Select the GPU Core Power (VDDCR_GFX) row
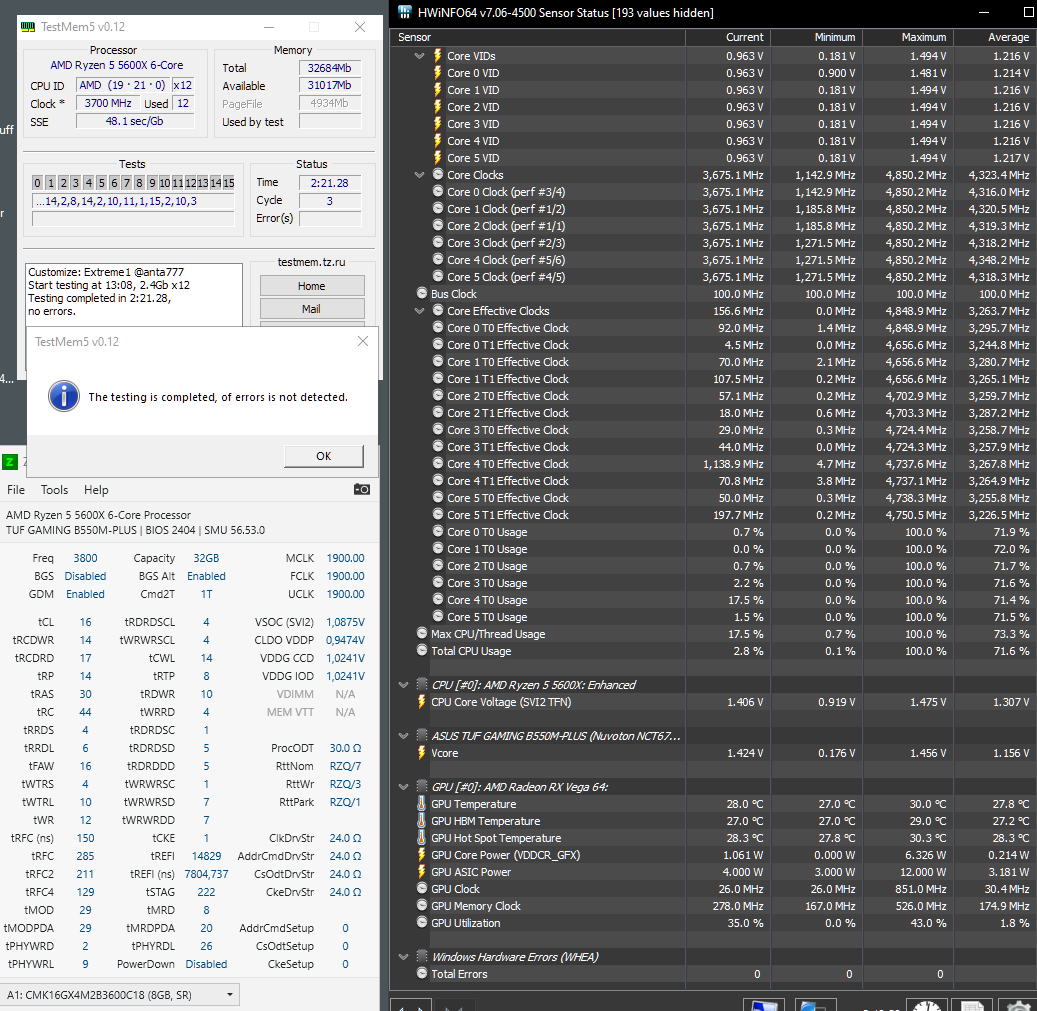 714,854
